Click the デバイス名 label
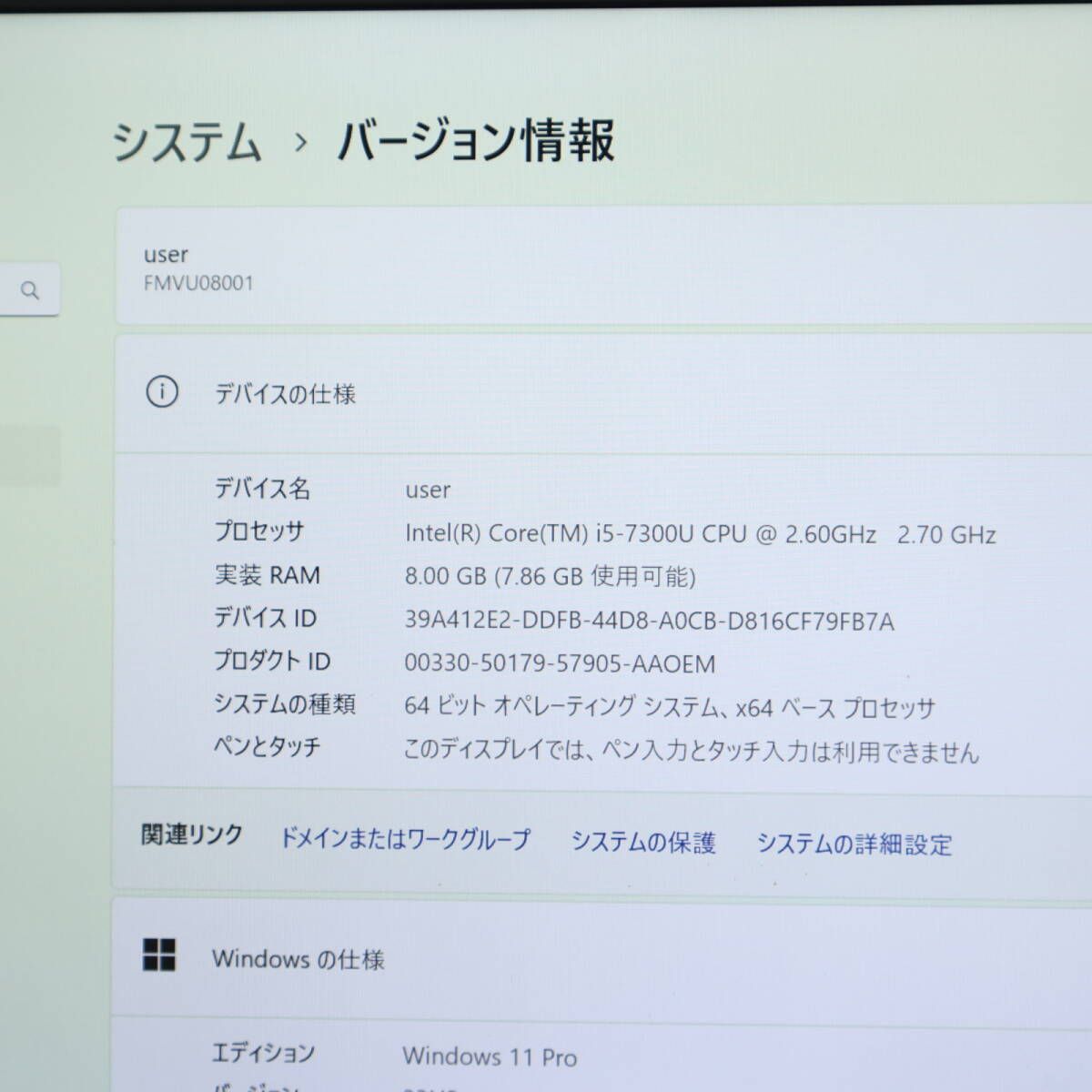1092x1092 pixels. (x=262, y=489)
